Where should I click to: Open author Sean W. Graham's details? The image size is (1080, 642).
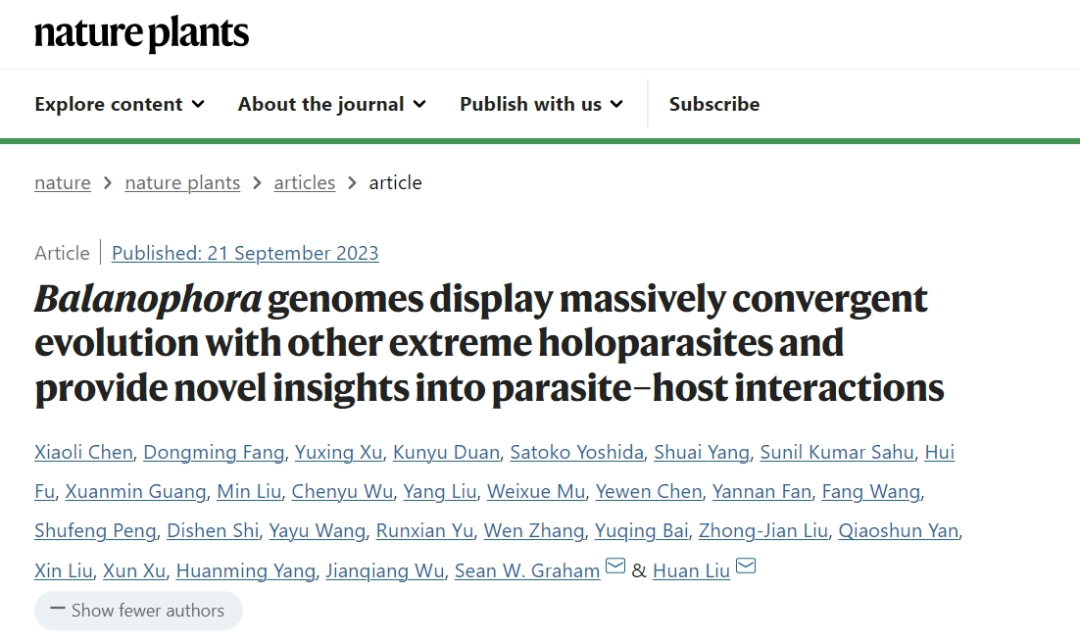click(x=528, y=570)
